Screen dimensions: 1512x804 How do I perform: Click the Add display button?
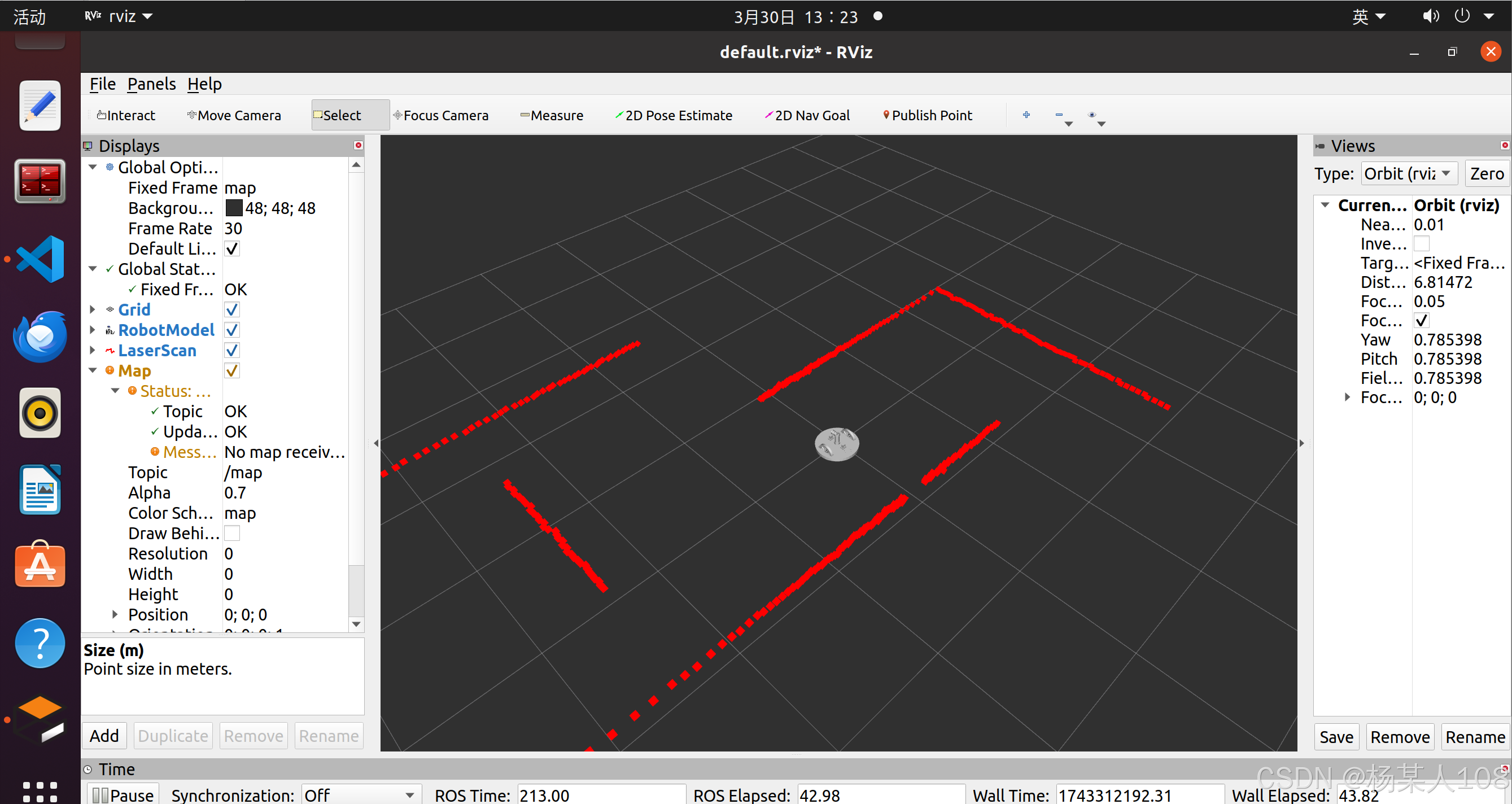click(x=104, y=735)
